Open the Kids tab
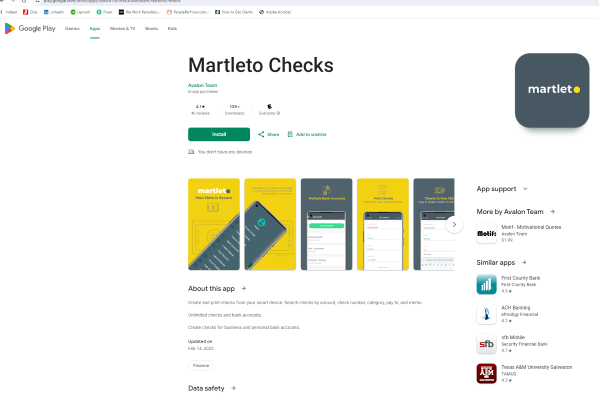599x398 pixels. (x=172, y=29)
